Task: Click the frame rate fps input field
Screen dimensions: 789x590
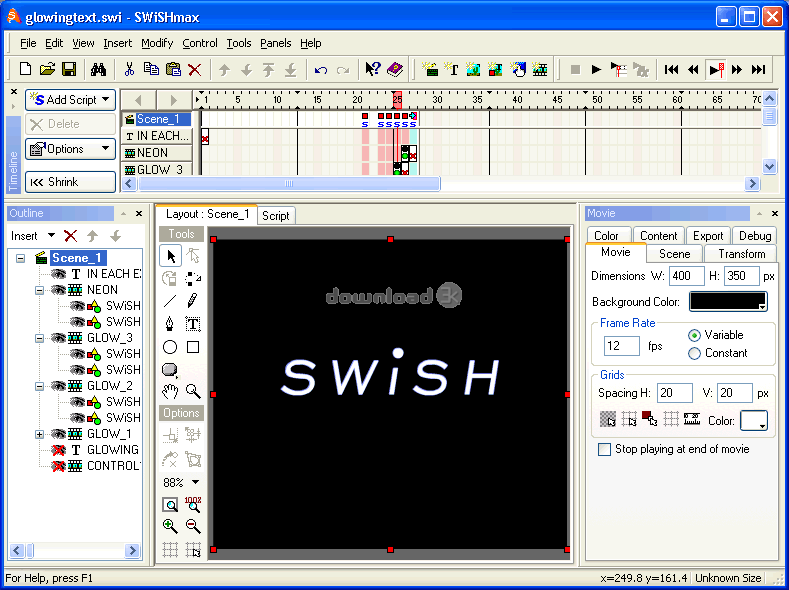Action: [x=621, y=346]
